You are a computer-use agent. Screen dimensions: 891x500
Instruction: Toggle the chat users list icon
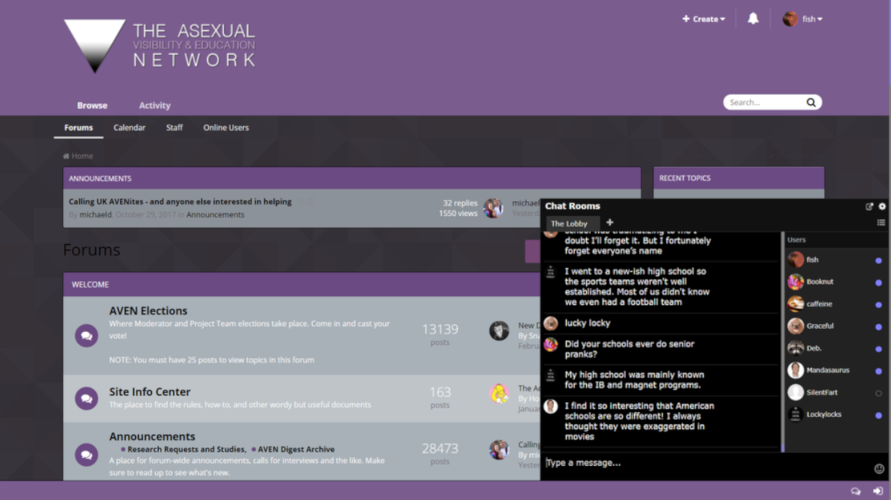coord(881,223)
